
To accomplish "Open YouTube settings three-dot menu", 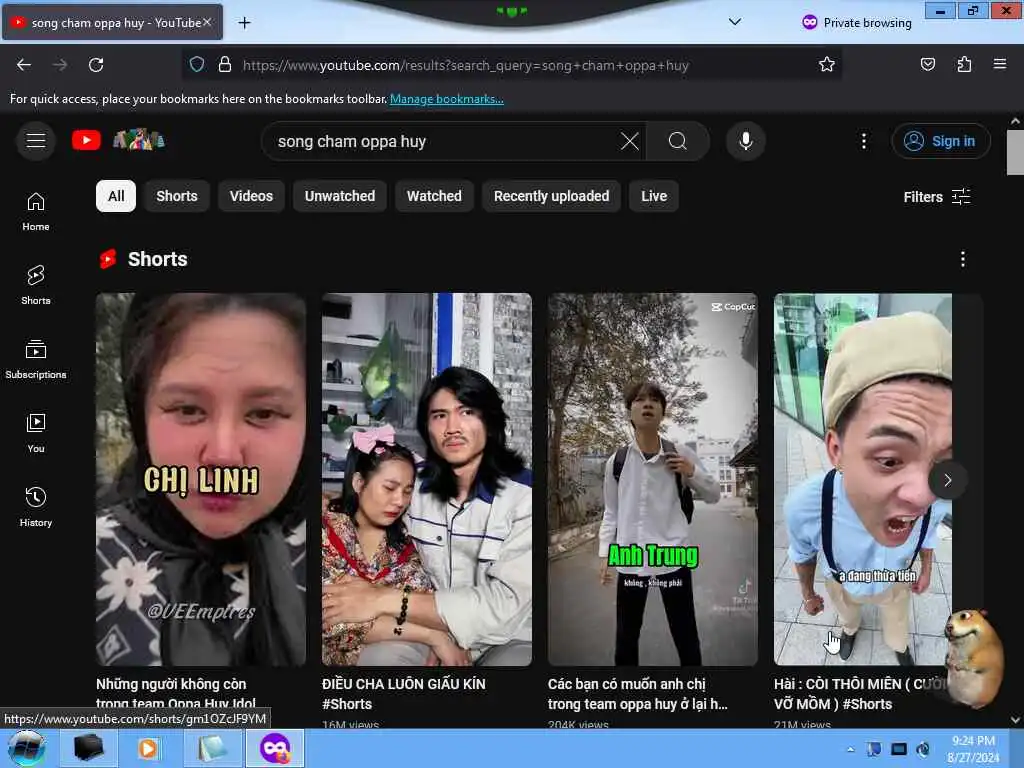I will tap(863, 141).
